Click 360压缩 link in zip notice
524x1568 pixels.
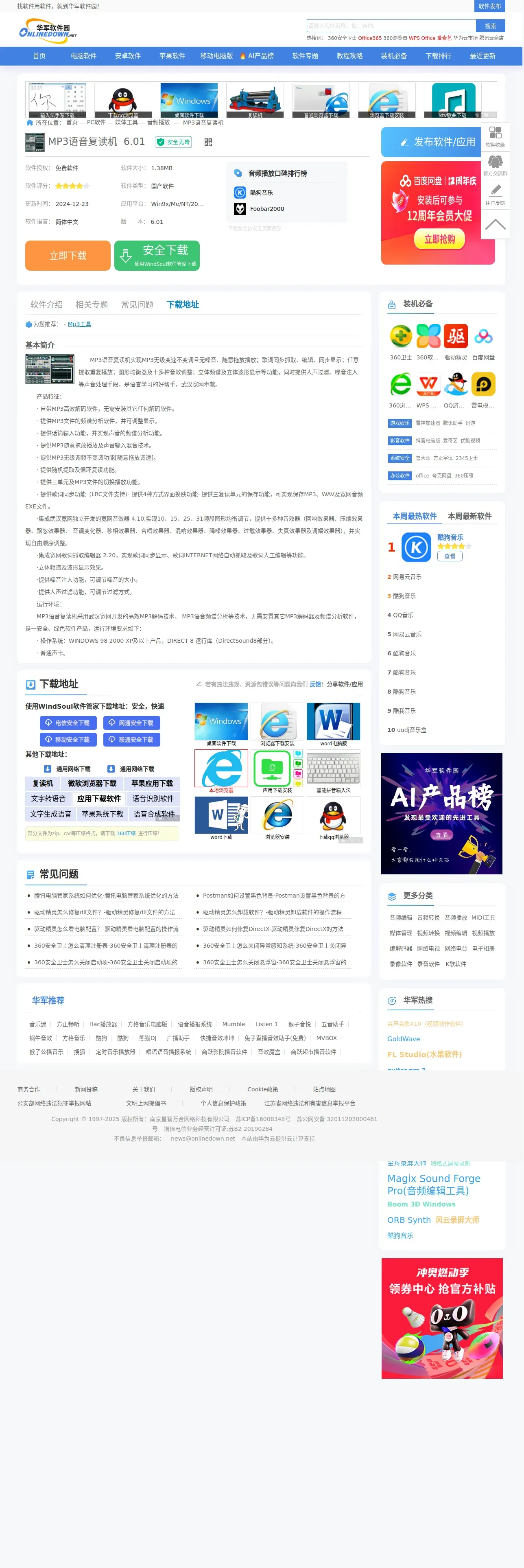point(126,833)
